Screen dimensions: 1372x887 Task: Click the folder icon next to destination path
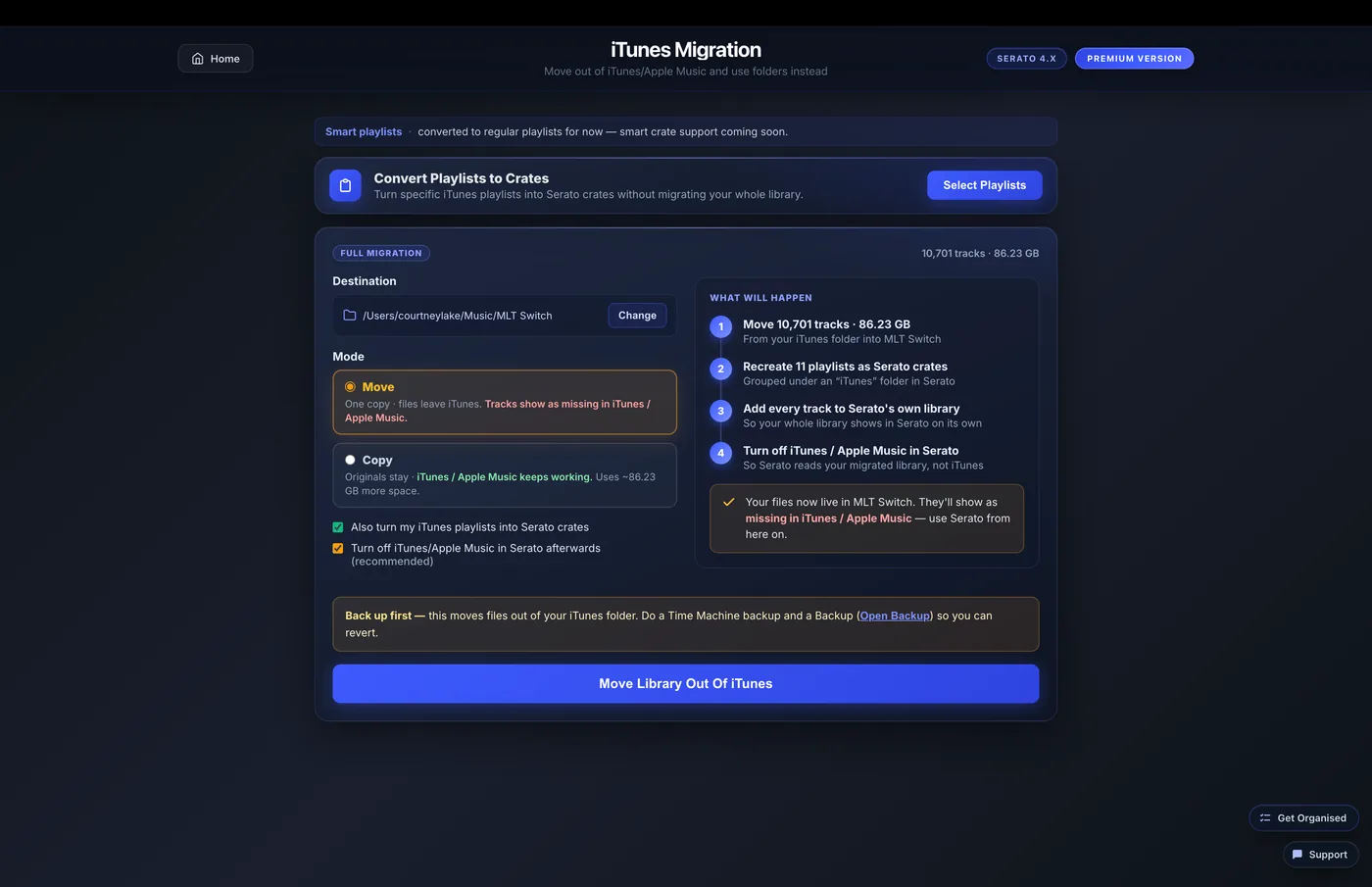pyautogui.click(x=350, y=316)
